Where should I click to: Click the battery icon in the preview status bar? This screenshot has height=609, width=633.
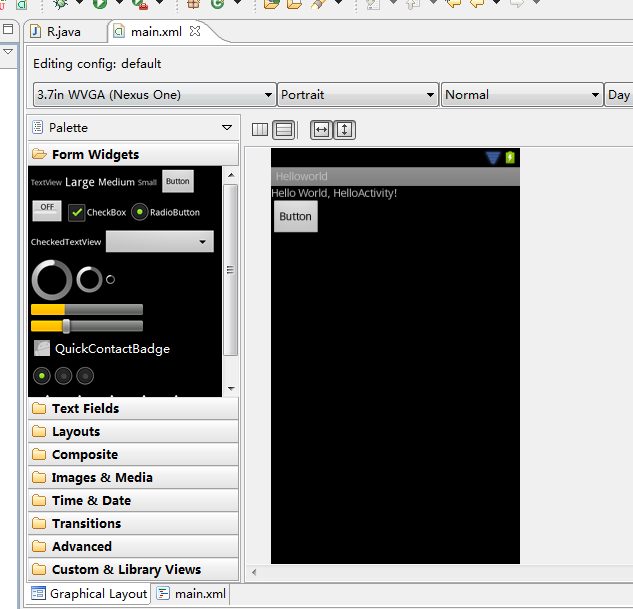[x=510, y=157]
